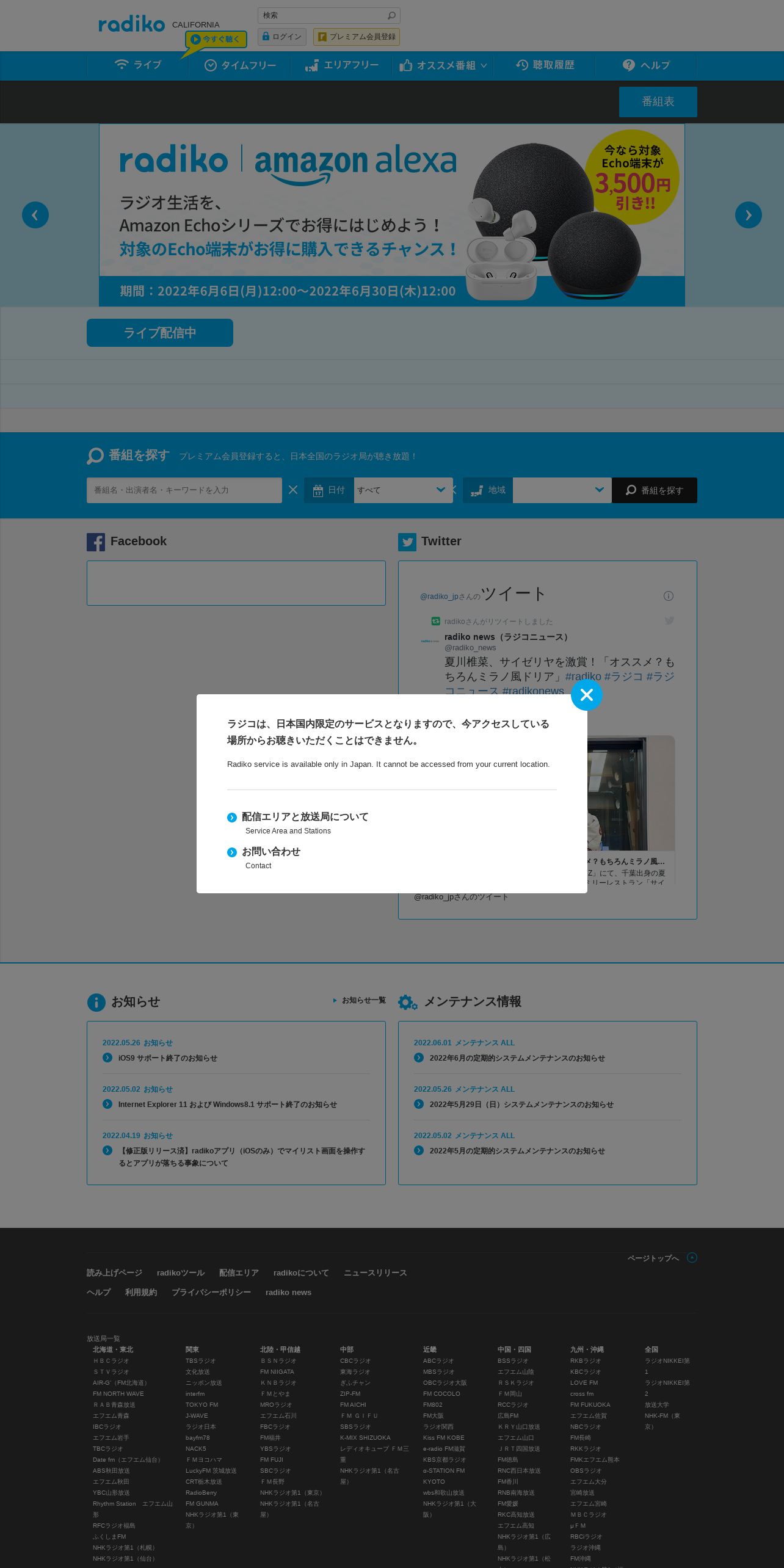
Task: Open the ZIP-FM station link
Action: 350,1393
